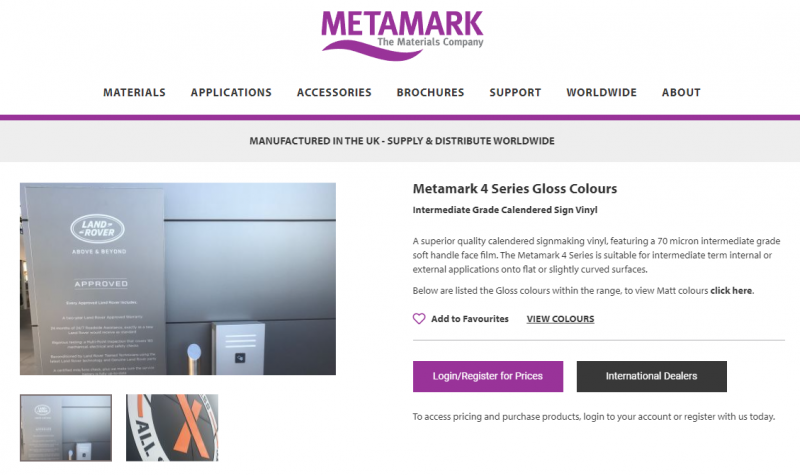This screenshot has height=475, width=800.
Task: Click the Manufactured in the UK banner
Action: (402, 141)
